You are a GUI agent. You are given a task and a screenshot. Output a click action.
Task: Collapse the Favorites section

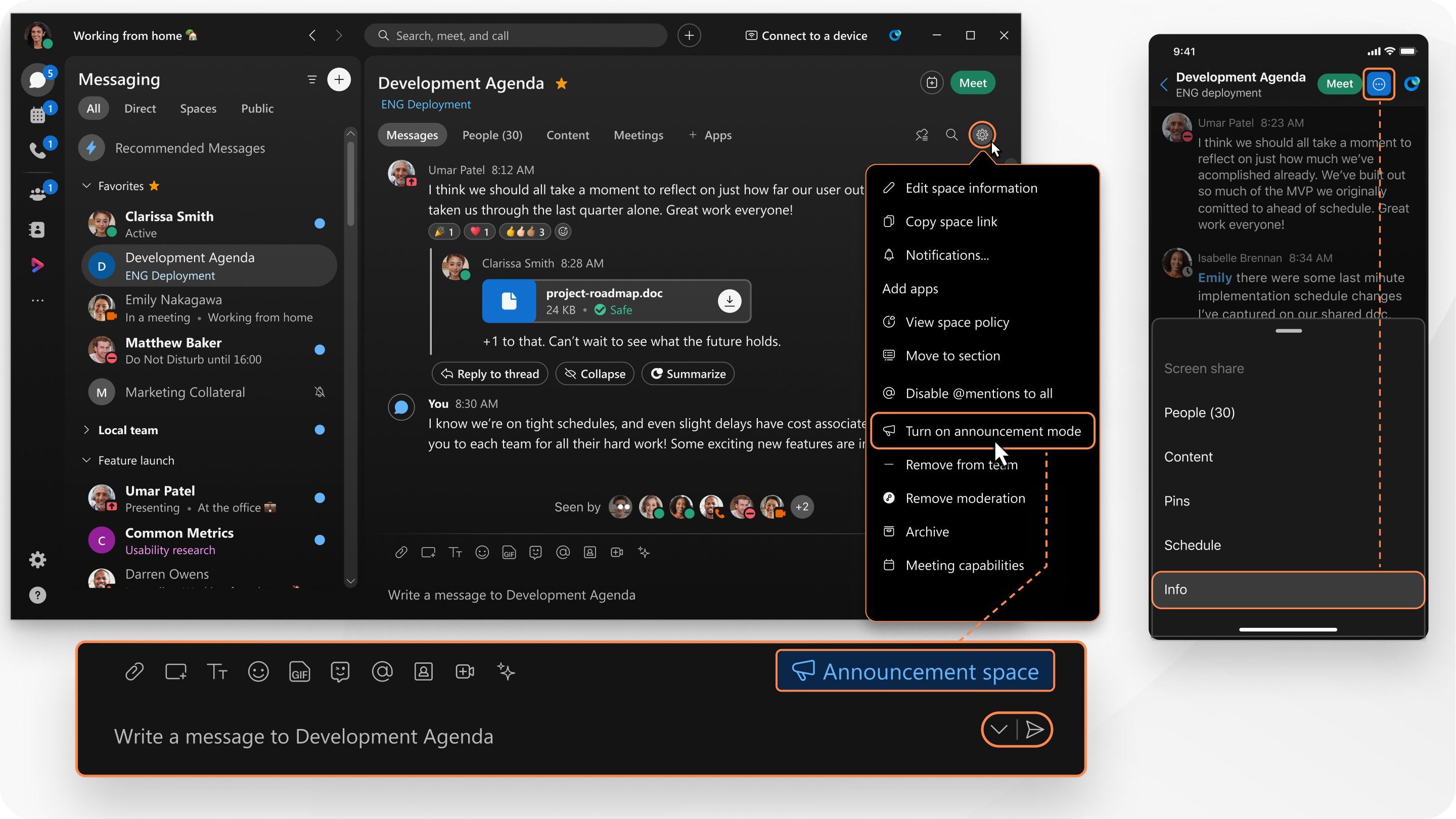click(86, 185)
